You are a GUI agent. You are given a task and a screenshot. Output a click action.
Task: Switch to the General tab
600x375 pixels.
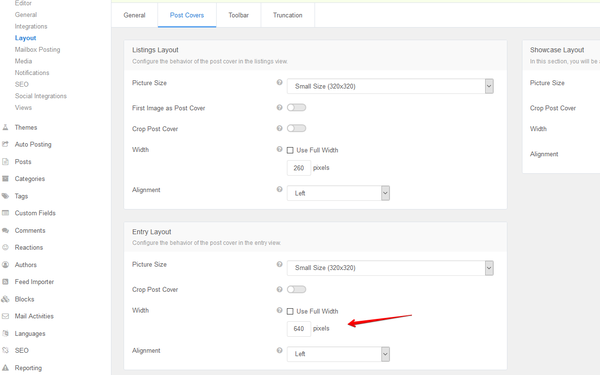click(x=134, y=15)
